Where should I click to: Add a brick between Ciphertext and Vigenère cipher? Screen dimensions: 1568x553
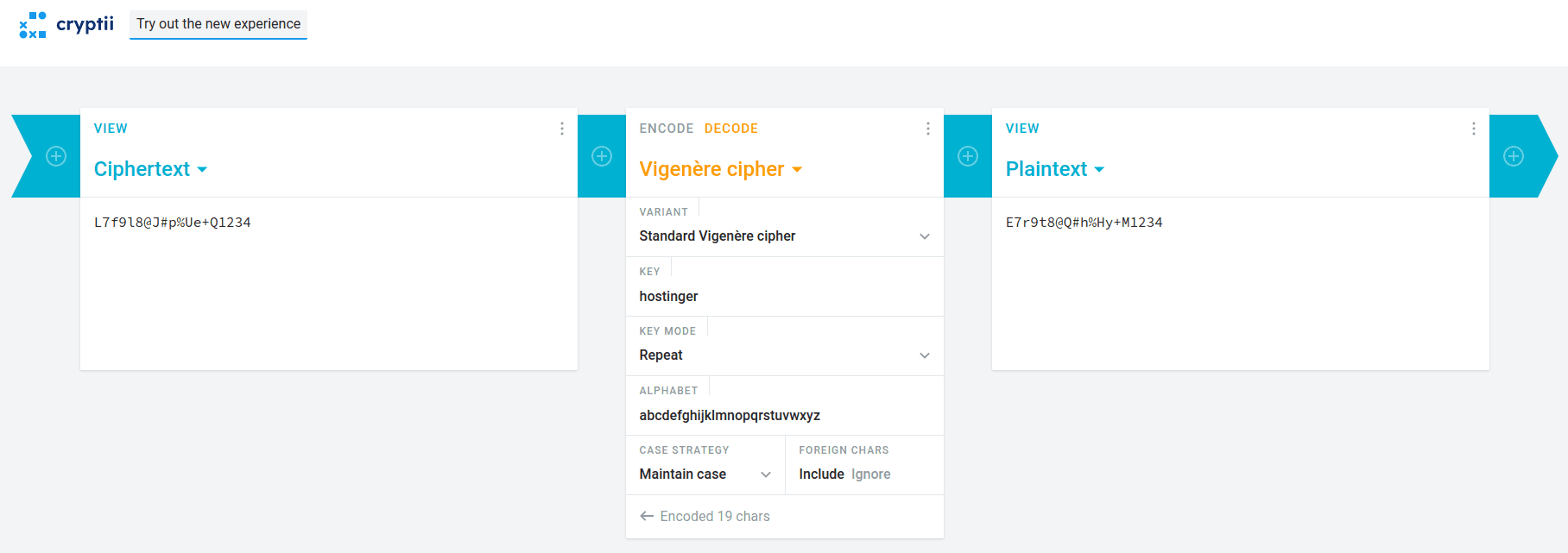[602, 156]
